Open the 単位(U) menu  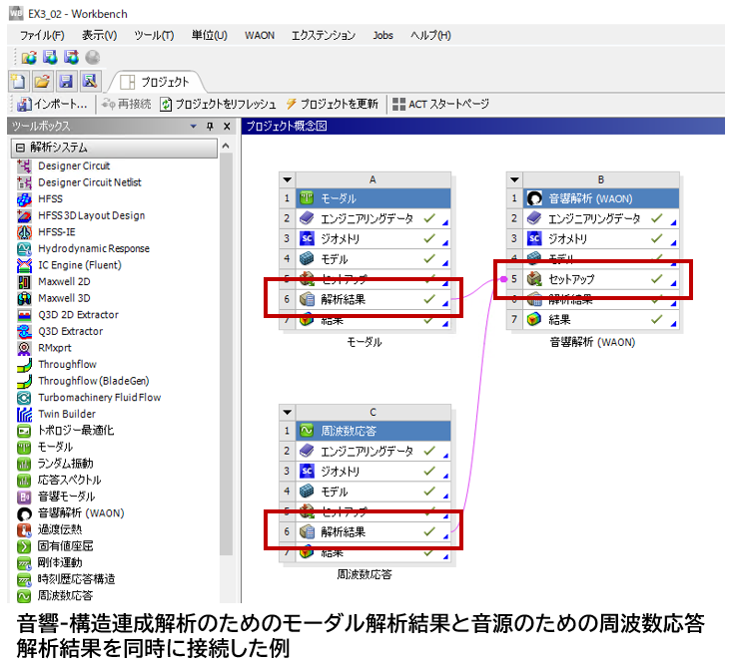pos(209,35)
